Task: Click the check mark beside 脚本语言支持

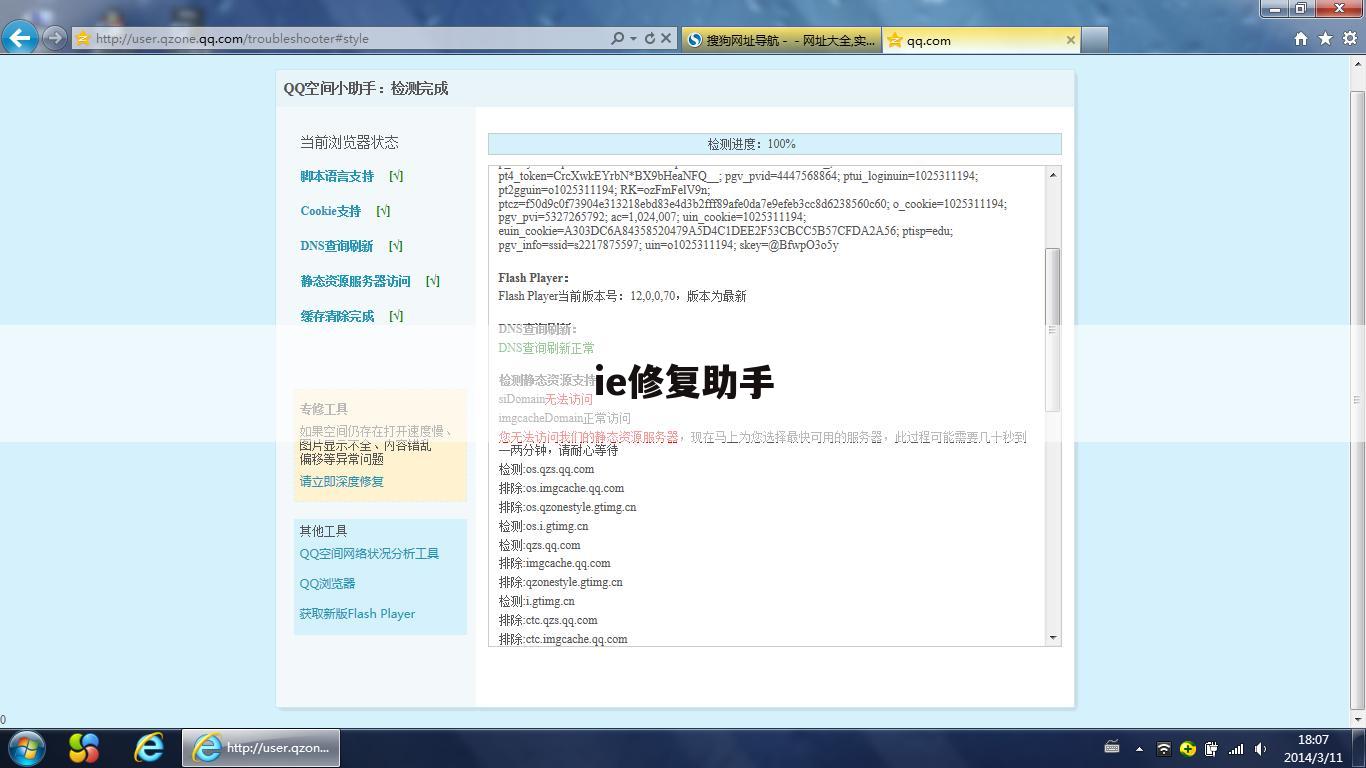Action: [x=396, y=176]
